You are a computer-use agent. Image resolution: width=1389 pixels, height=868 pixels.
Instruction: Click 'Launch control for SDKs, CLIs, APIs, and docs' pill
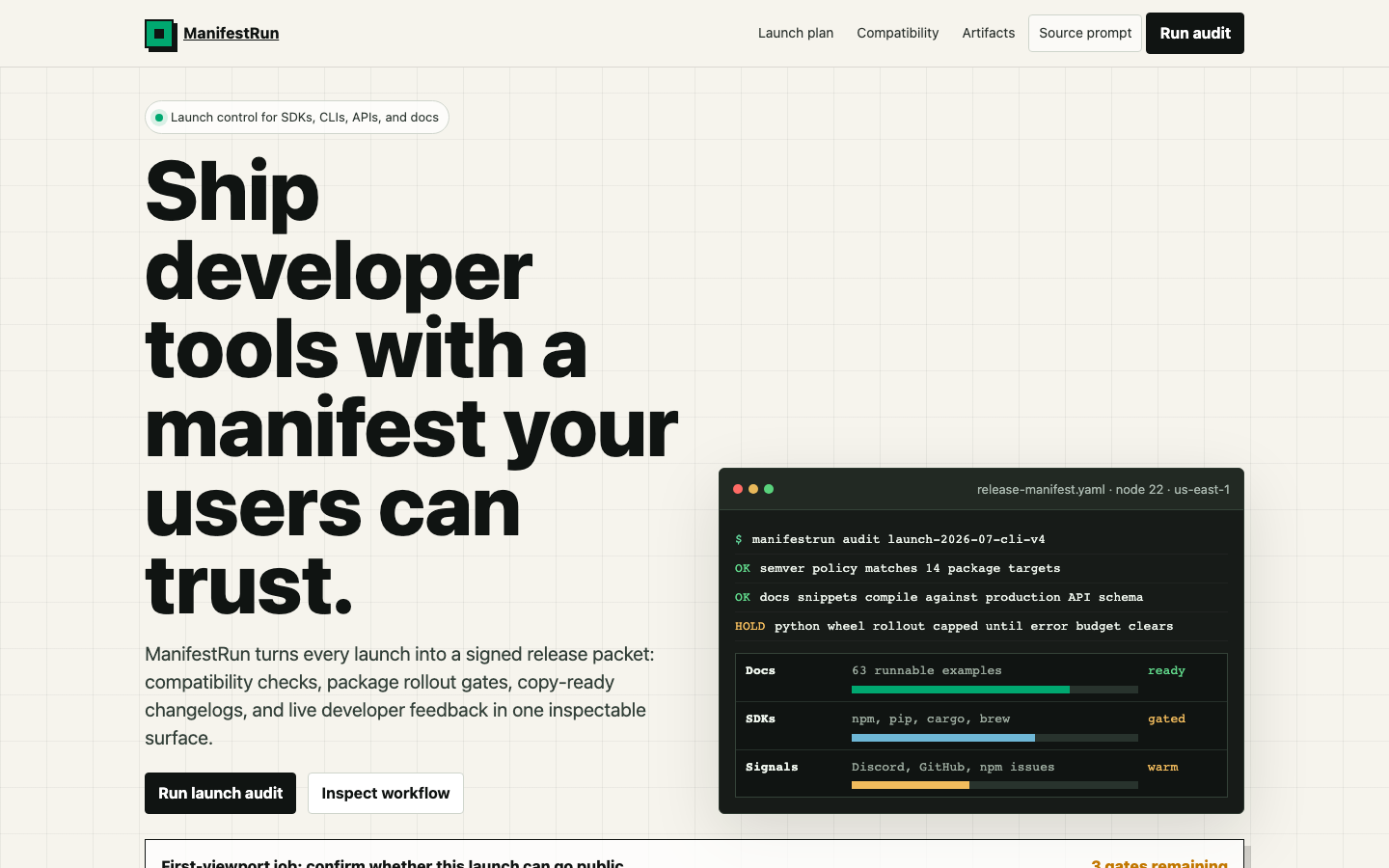coord(297,118)
